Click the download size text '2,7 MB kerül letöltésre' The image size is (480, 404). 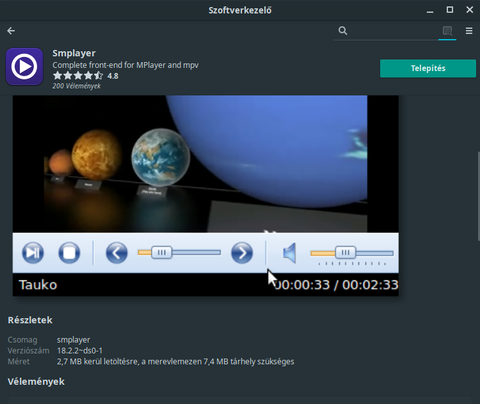(97, 362)
